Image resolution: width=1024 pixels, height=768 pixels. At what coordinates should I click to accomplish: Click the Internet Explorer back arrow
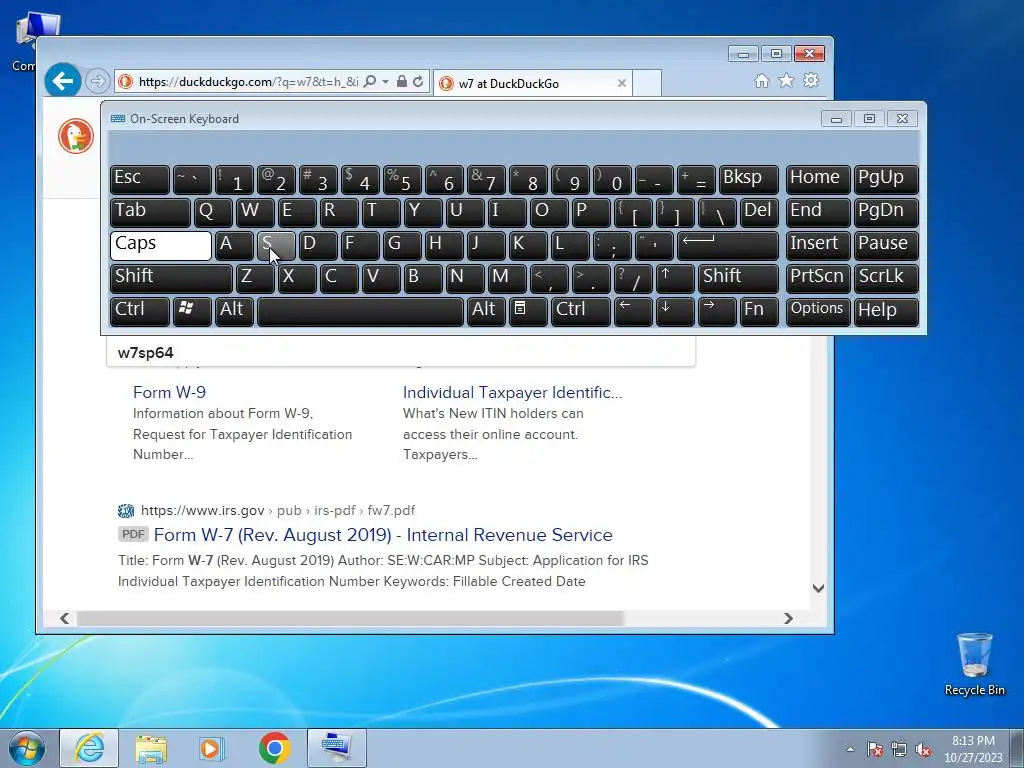point(63,81)
